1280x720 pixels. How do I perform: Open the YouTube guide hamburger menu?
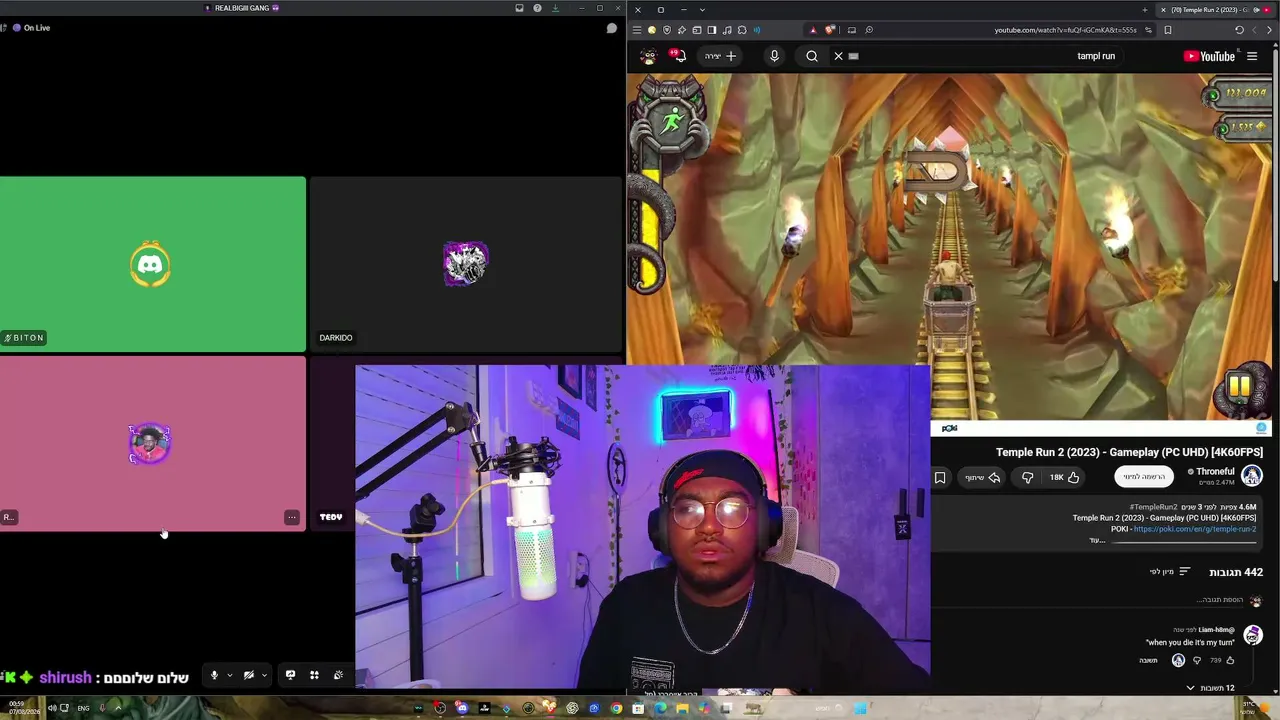tap(1252, 56)
